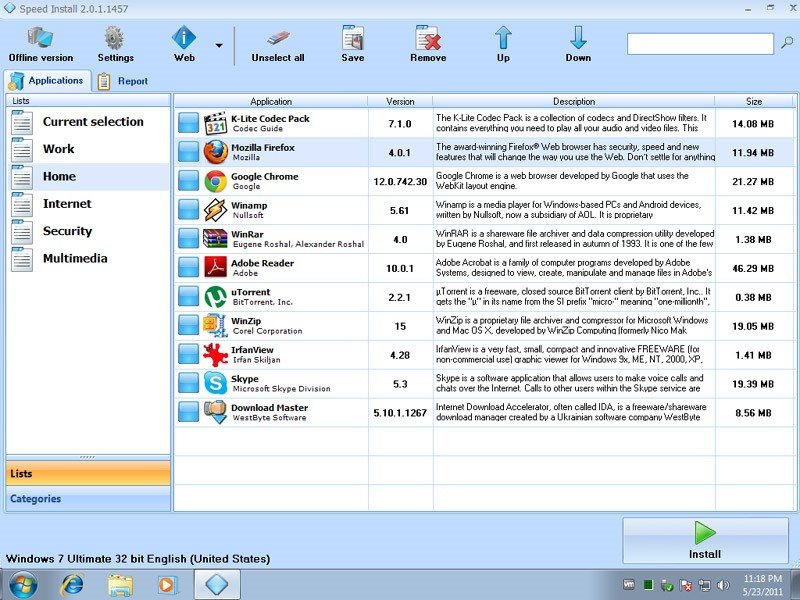The height and width of the screenshot is (600, 800).
Task: Expand the Web dropdown arrow
Action: 219,45
